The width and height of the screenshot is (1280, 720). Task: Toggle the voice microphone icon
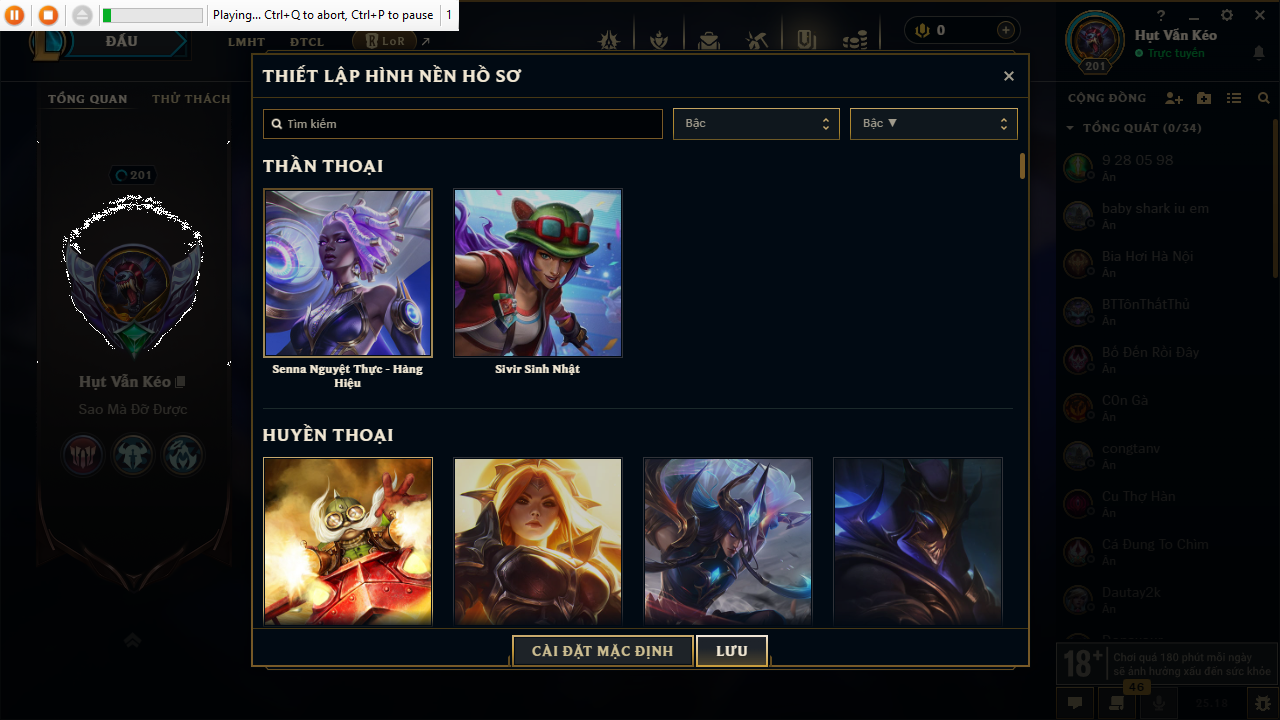[1159, 702]
